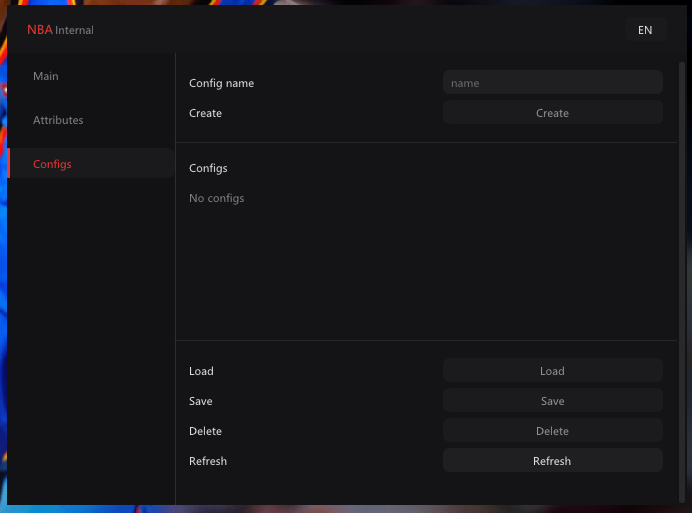Screen dimensions: 692x513
Task: Click the Load config button
Action: tap(553, 371)
